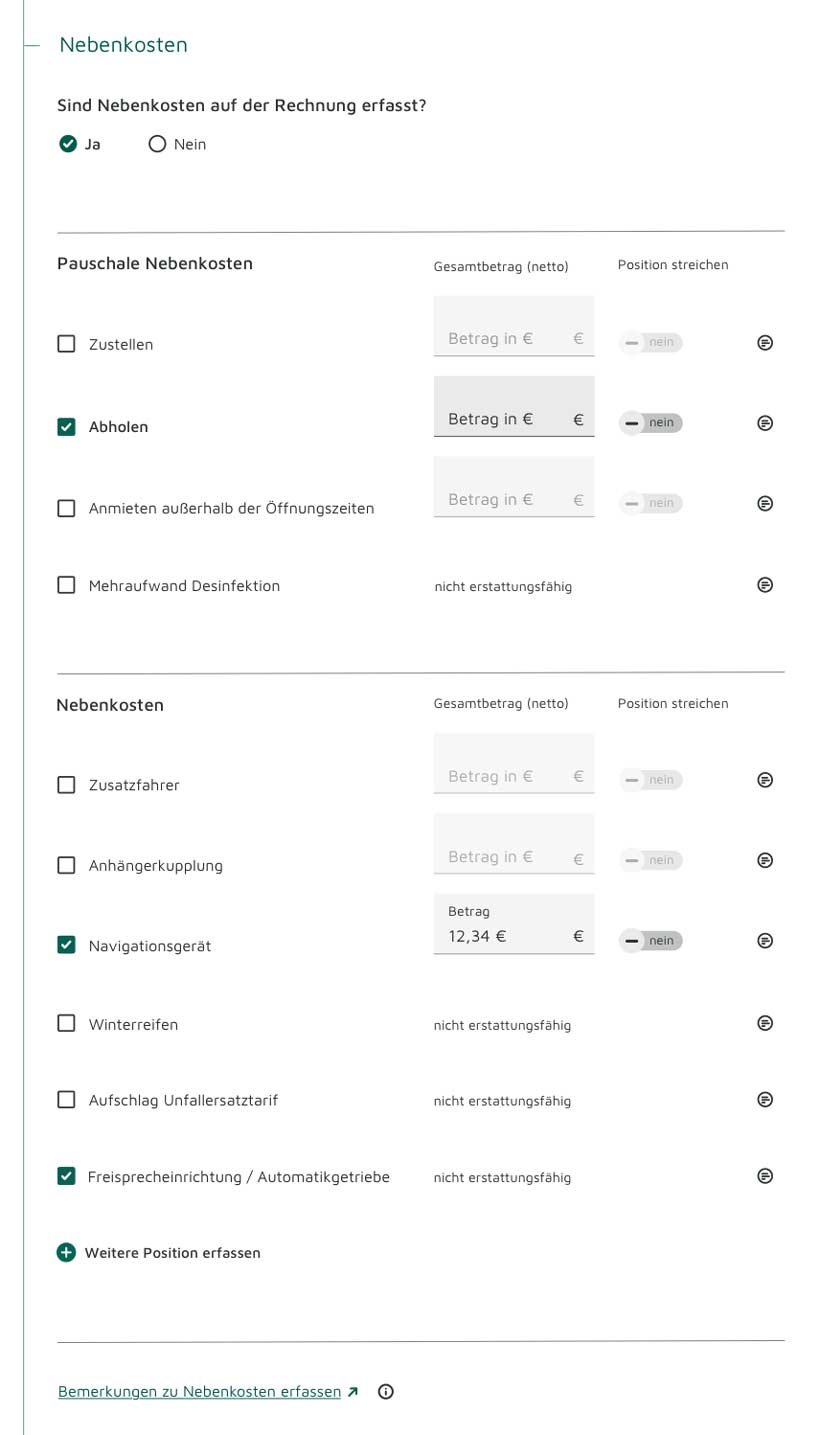Click comment icon beside Mehraufwand Desinfektion
Viewport: 820px width, 1435px height.
[765, 585]
